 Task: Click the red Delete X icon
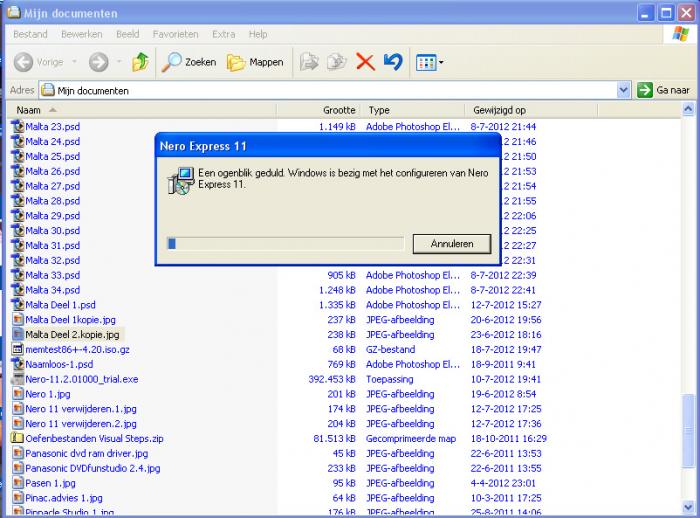(x=365, y=62)
